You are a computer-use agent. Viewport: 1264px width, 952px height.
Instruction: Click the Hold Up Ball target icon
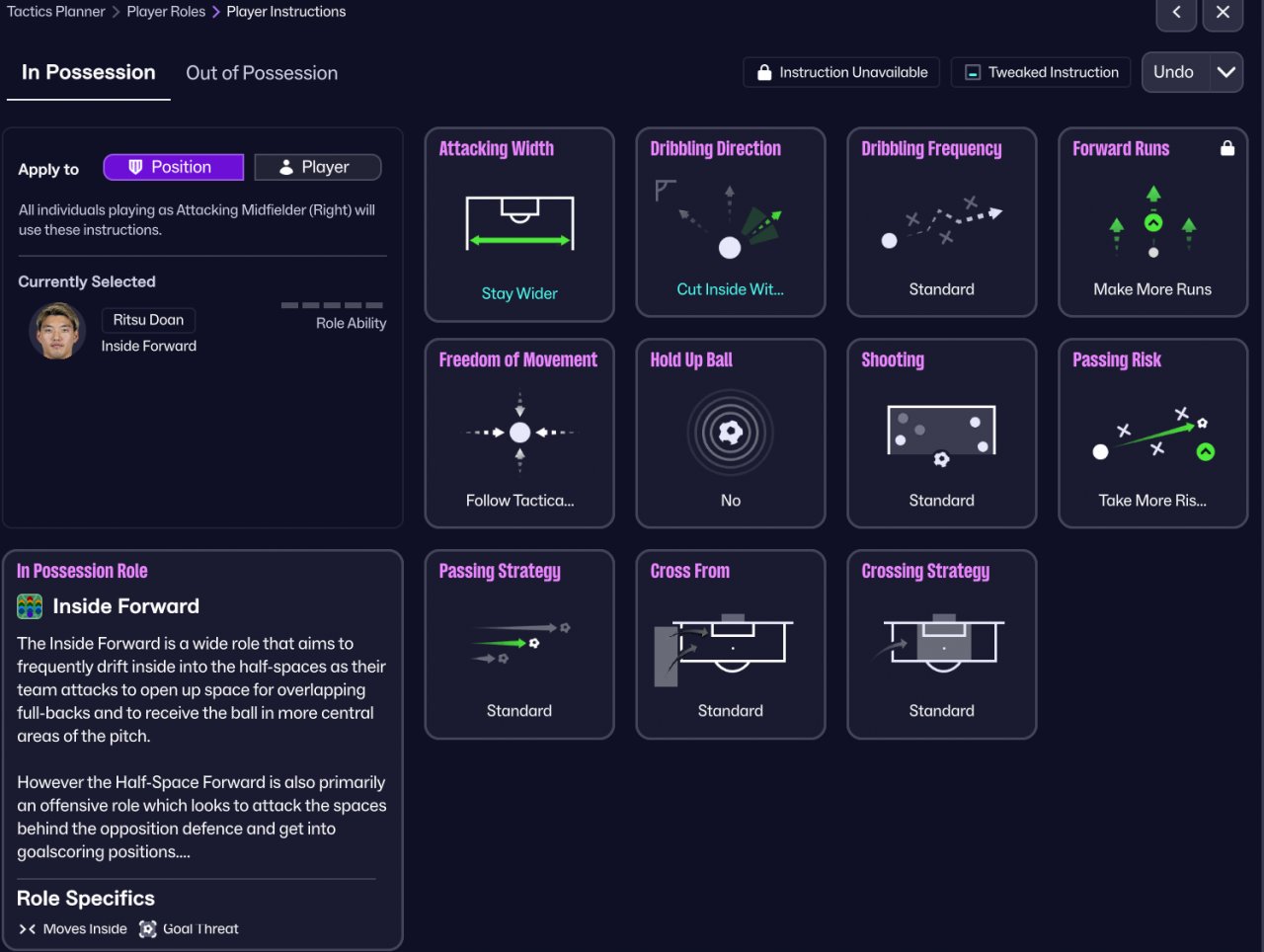coord(731,432)
